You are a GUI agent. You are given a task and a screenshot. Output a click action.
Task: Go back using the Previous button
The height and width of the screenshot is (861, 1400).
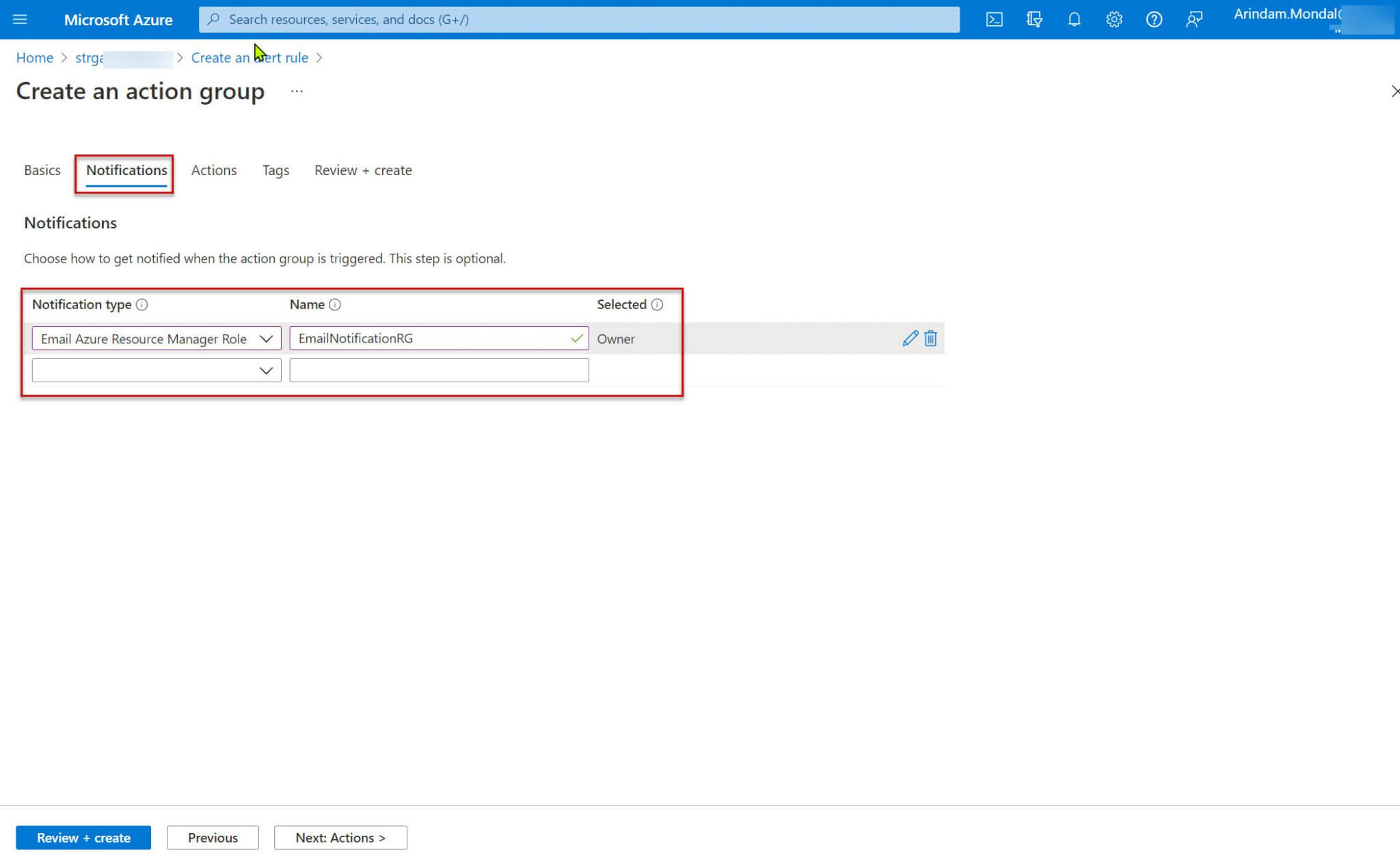click(x=213, y=837)
